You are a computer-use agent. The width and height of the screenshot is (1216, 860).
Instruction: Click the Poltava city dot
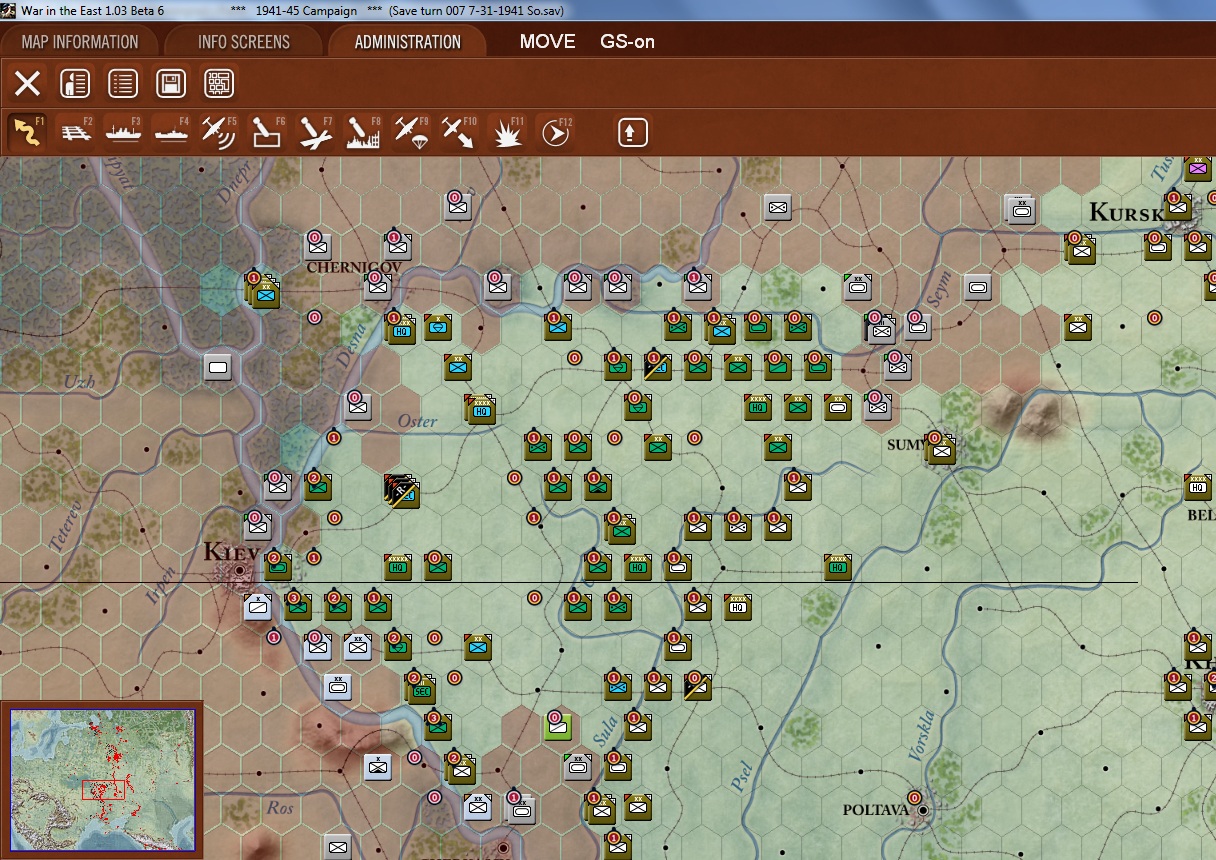pyautogui.click(x=923, y=809)
